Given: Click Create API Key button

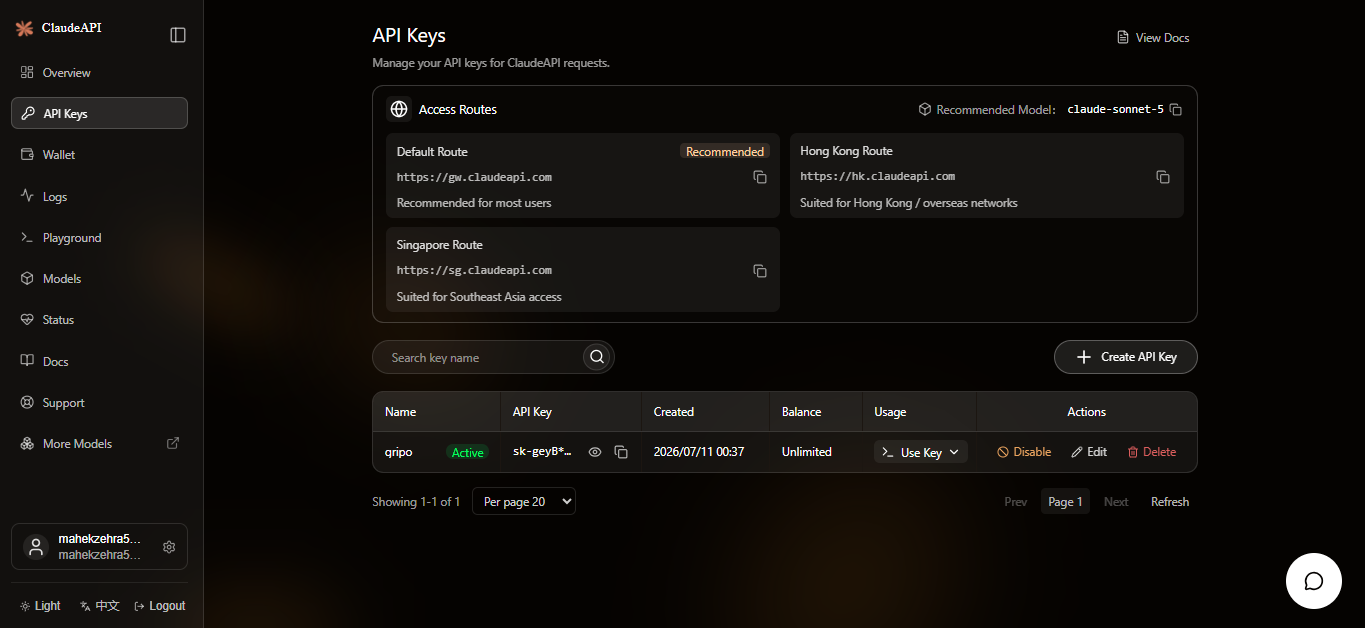Looking at the screenshot, I should coord(1126,357).
